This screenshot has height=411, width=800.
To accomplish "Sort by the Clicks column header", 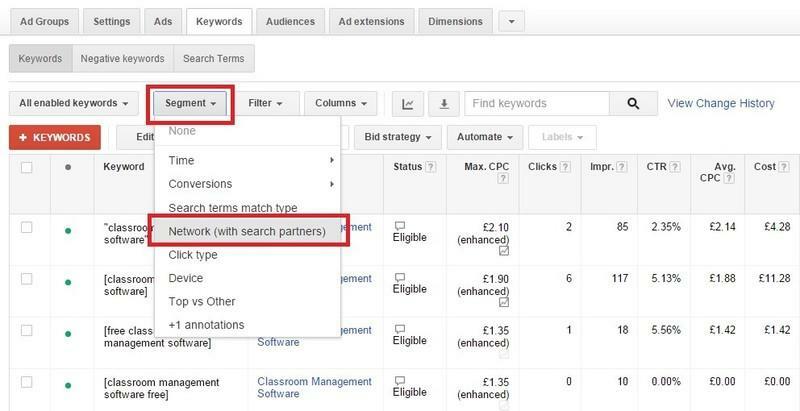I will [542, 167].
